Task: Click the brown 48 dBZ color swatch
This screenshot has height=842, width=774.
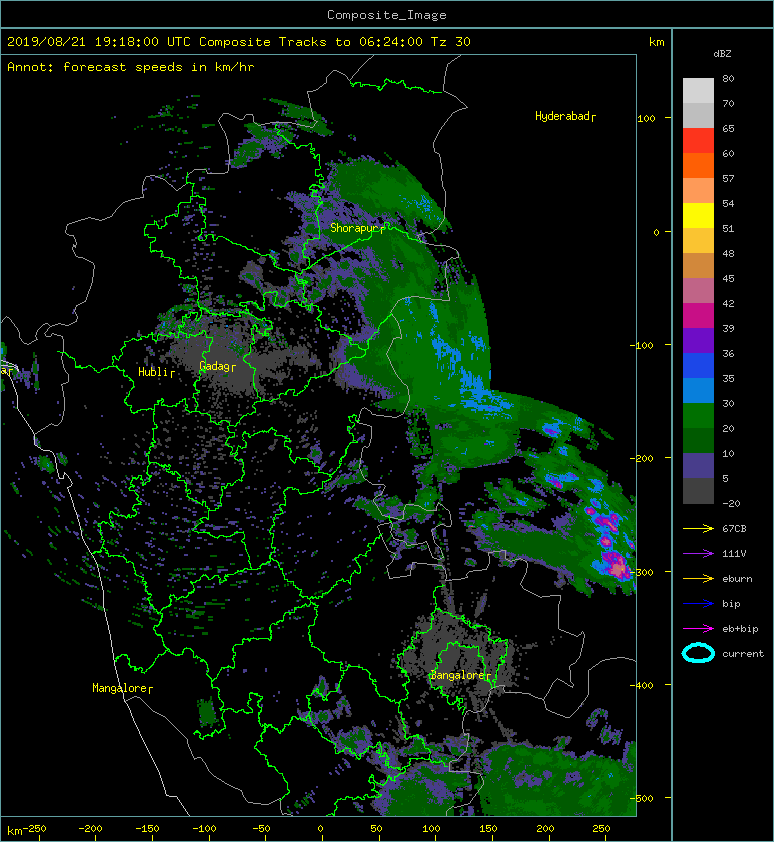Action: click(x=698, y=265)
